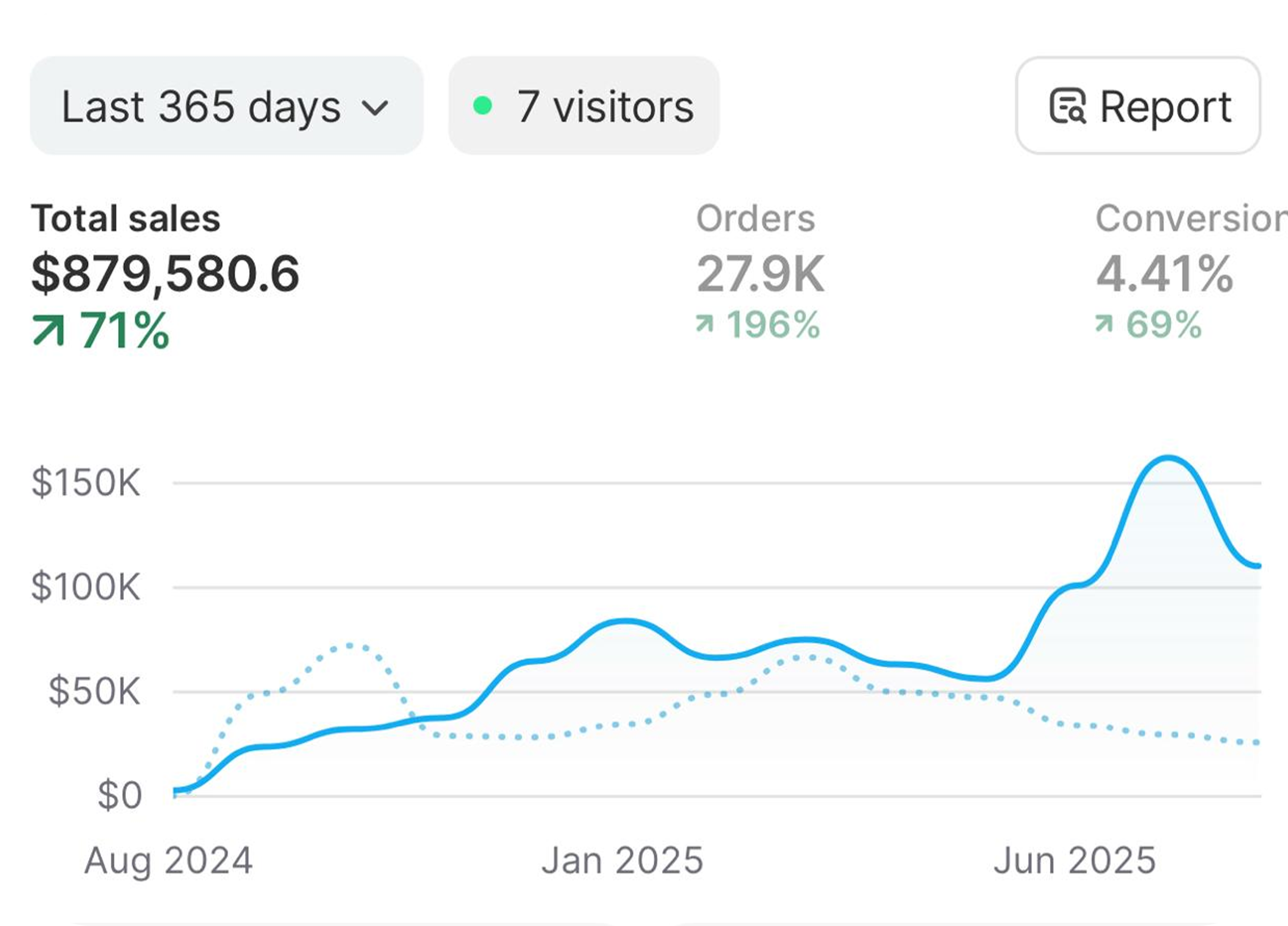Click the up arrow beside 69%
Image resolution: width=1288 pixels, height=926 pixels.
pyautogui.click(x=1103, y=325)
